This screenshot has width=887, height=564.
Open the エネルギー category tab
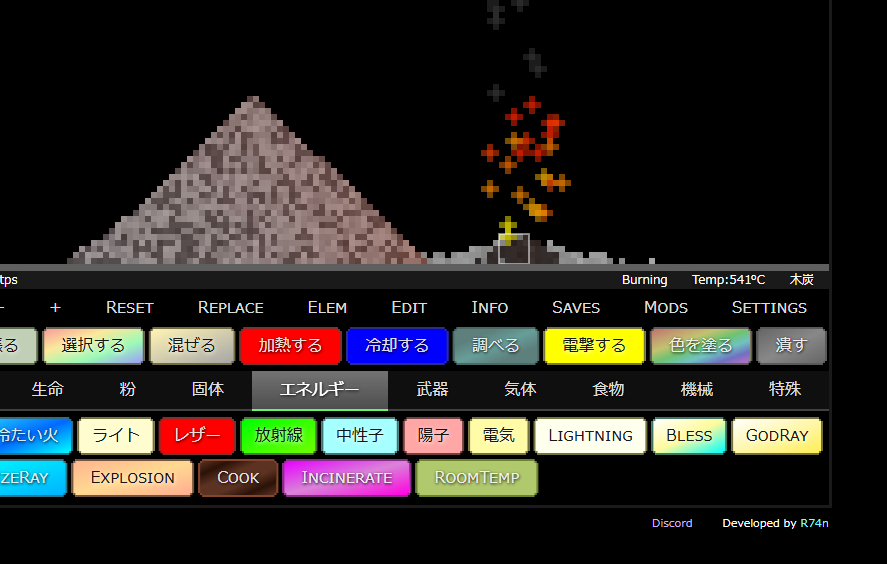point(319,390)
